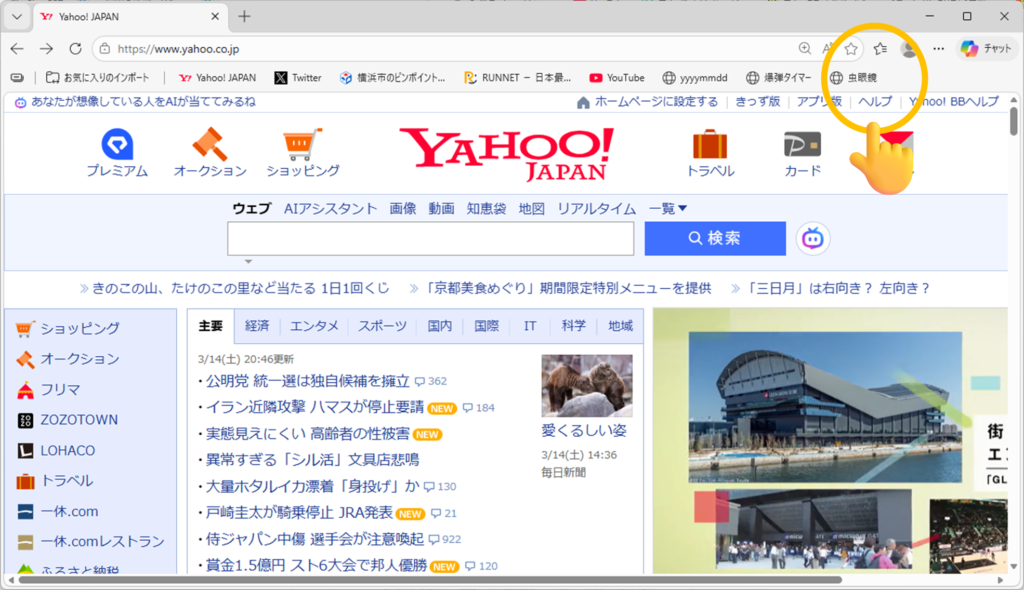Image resolution: width=1024 pixels, height=590 pixels.
Task: Open the AI assistant robot icon
Action: [813, 238]
